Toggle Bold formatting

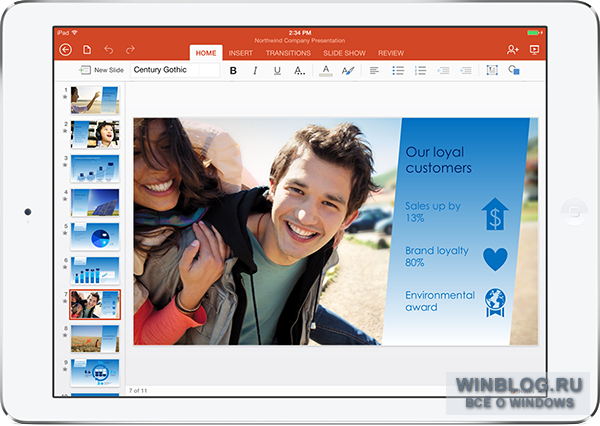coord(233,70)
